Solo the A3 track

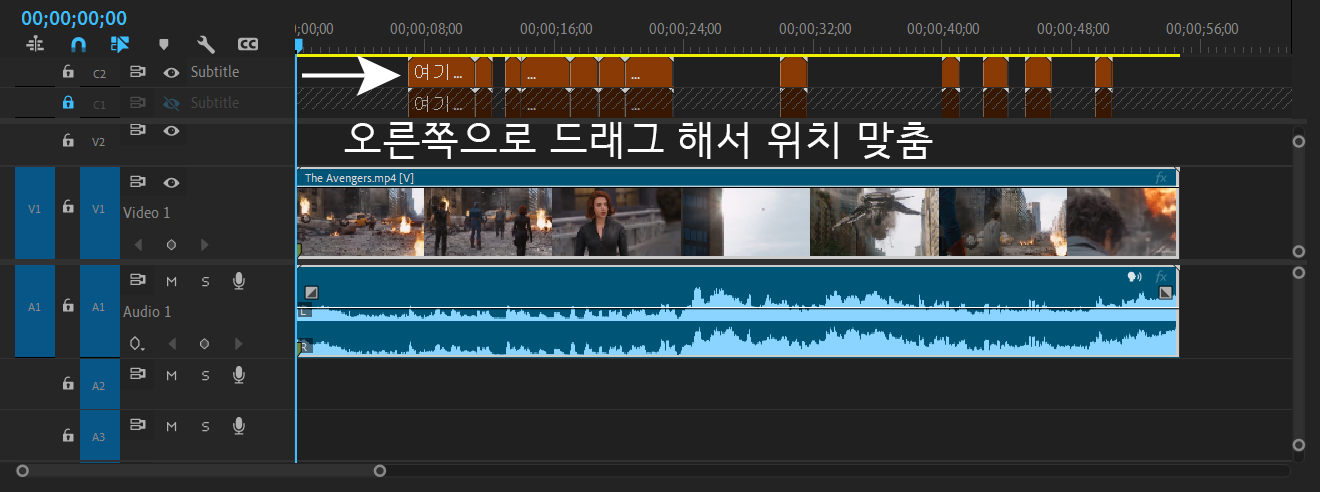[x=205, y=427]
